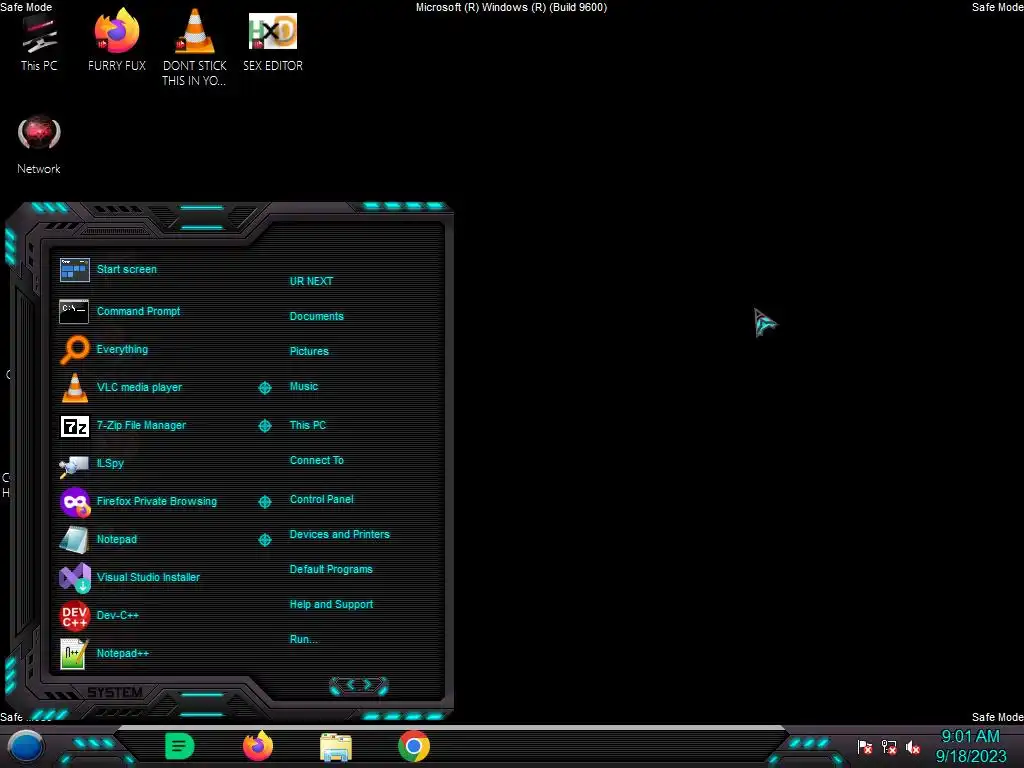This screenshot has height=768, width=1024.
Task: Launch Google Chrome from the taskbar
Action: [x=414, y=746]
